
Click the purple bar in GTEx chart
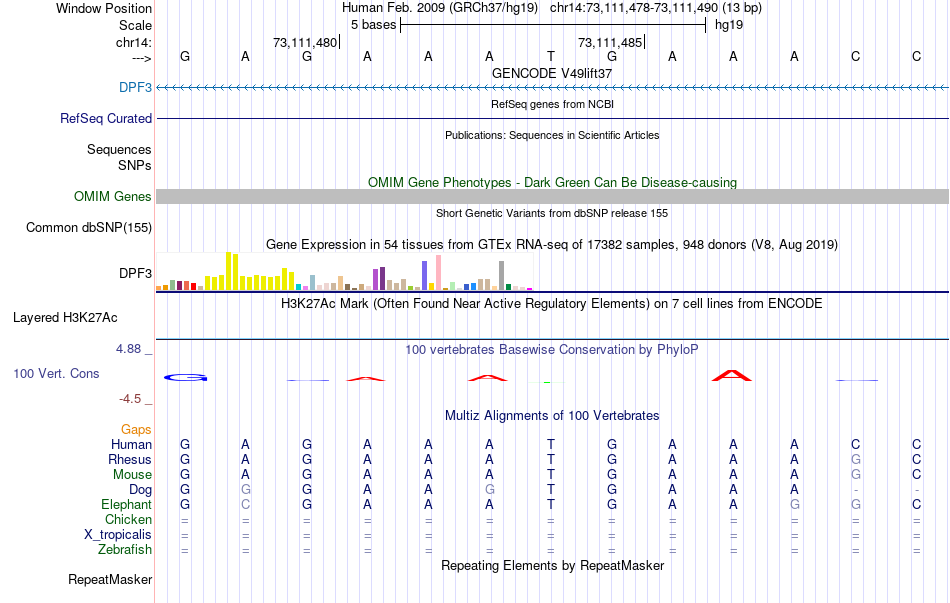pos(382,279)
